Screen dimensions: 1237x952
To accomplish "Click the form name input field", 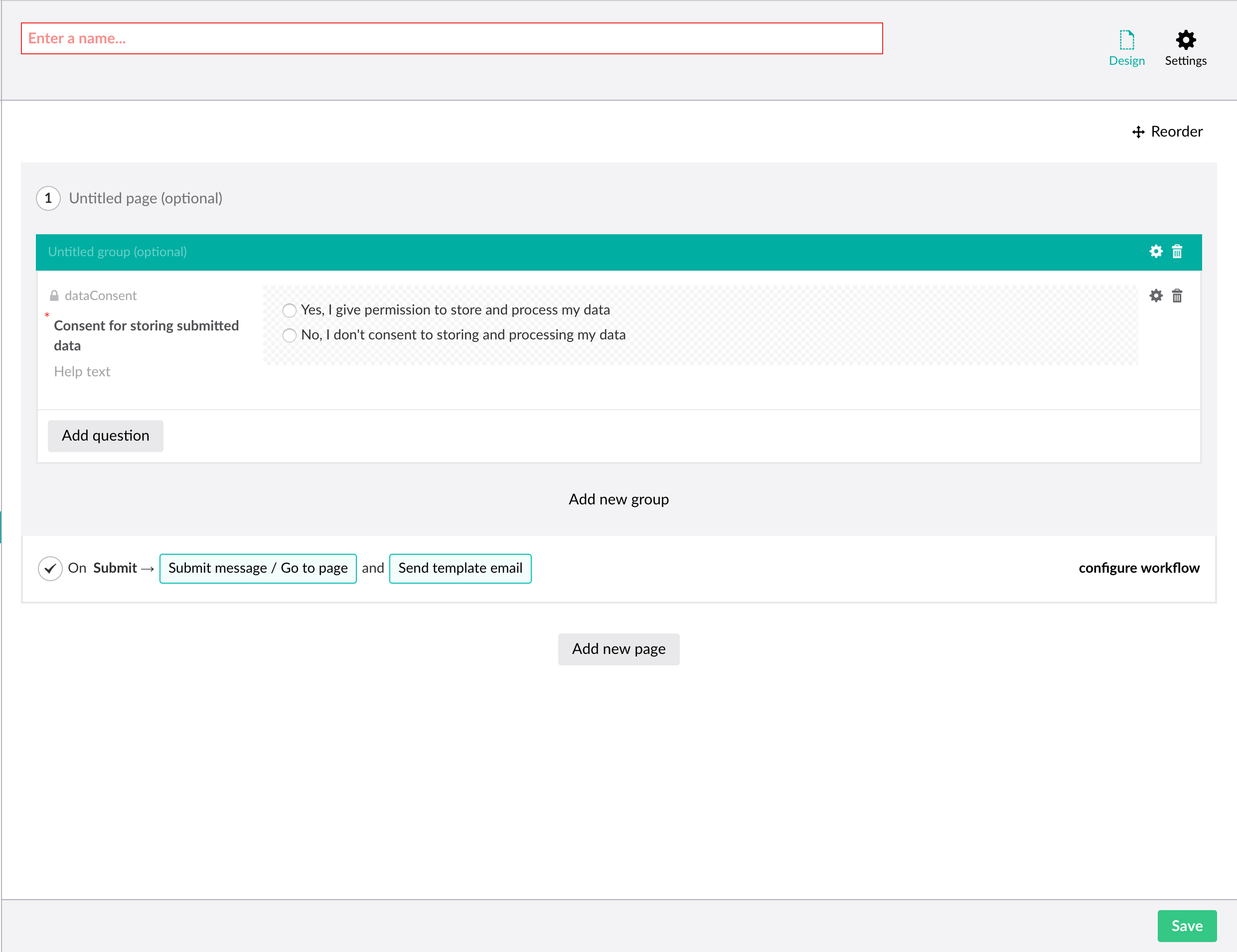I will click(x=452, y=38).
